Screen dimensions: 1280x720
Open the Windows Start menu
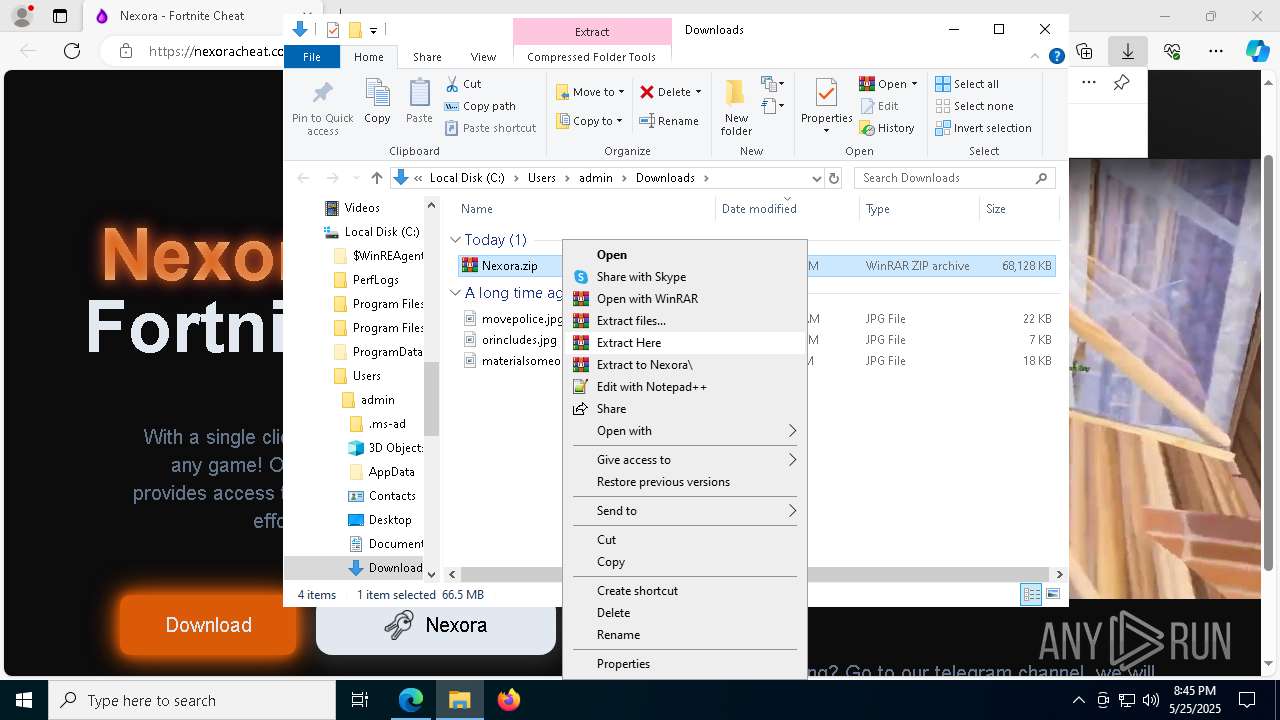[24, 700]
